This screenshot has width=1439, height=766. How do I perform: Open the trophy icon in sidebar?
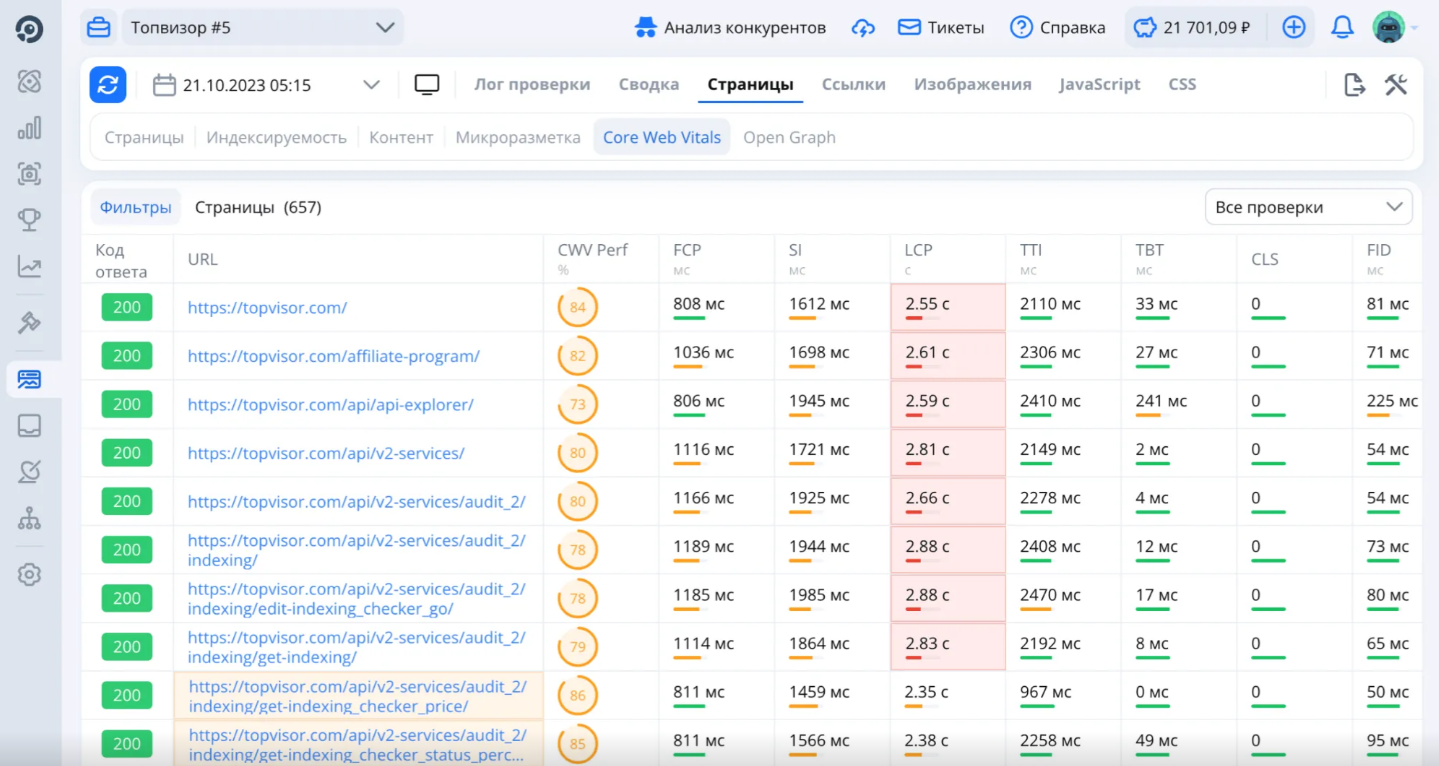pos(29,220)
